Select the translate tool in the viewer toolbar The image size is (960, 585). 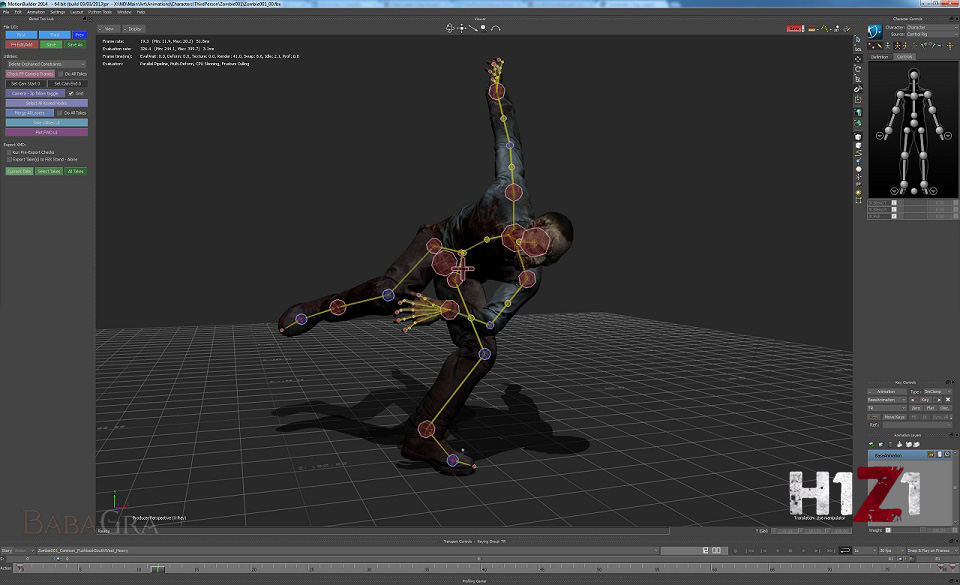point(858,59)
